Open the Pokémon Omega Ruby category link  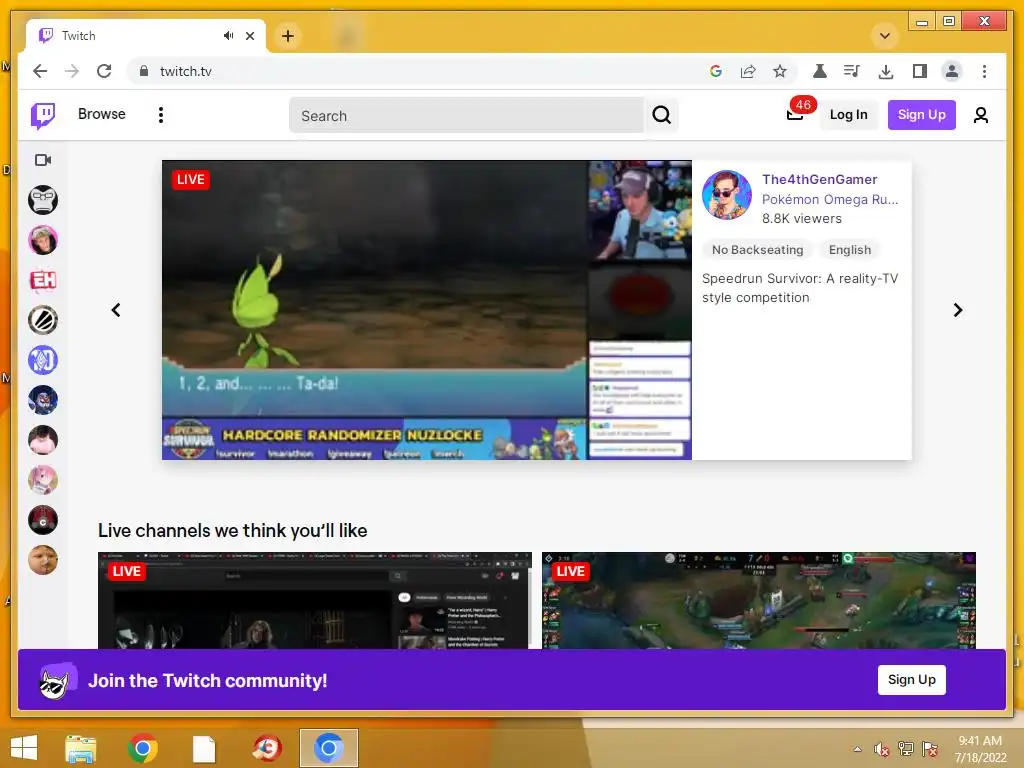830,200
